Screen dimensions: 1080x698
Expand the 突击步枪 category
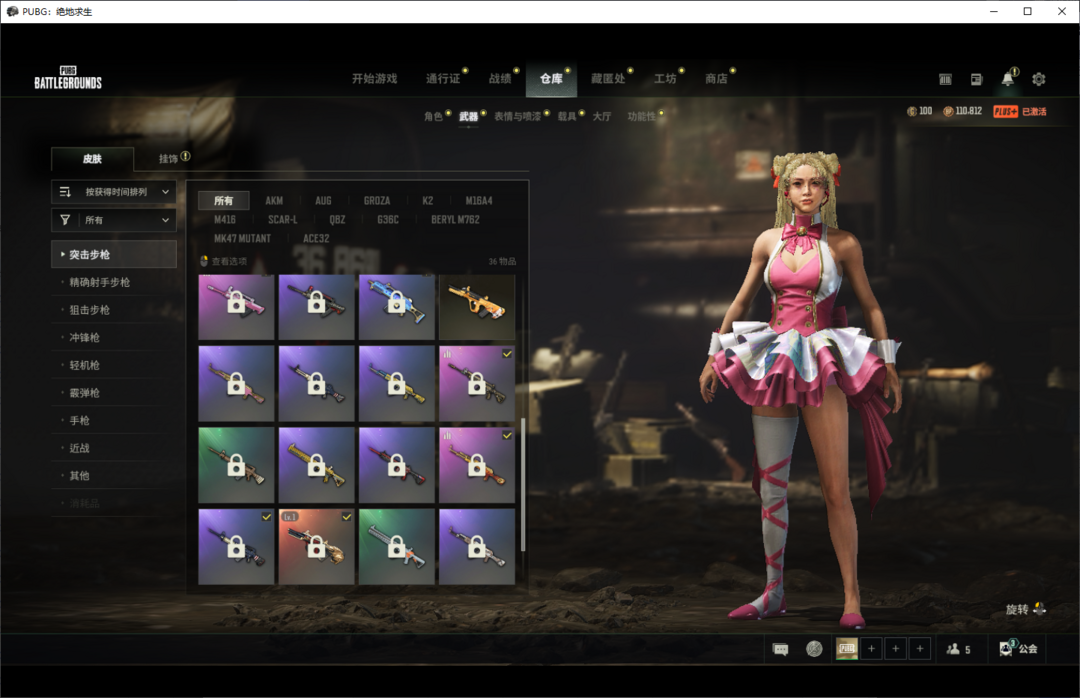tap(114, 254)
